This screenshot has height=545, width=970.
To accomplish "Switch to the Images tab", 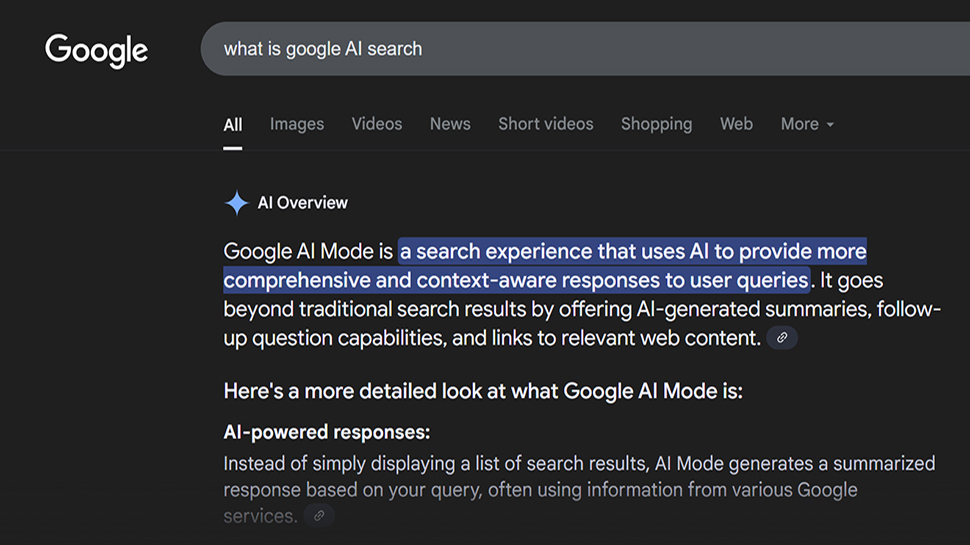I will pyautogui.click(x=297, y=124).
